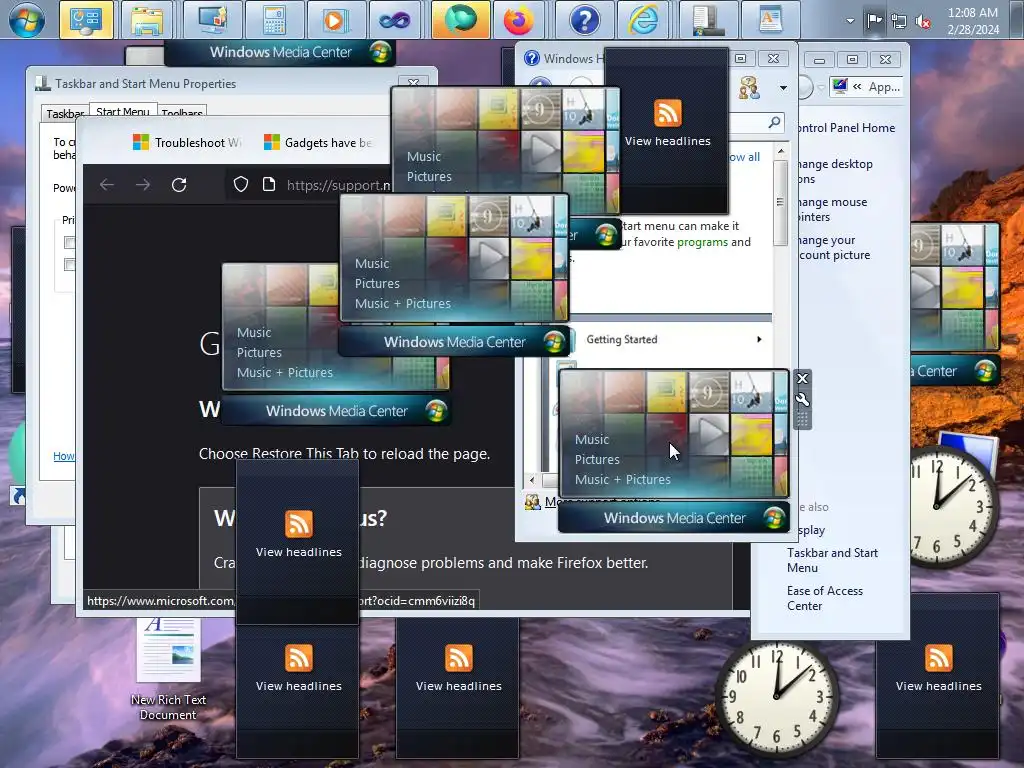Click the Control Panel address bar icon
Screen dimensions: 1024x768
(839, 86)
